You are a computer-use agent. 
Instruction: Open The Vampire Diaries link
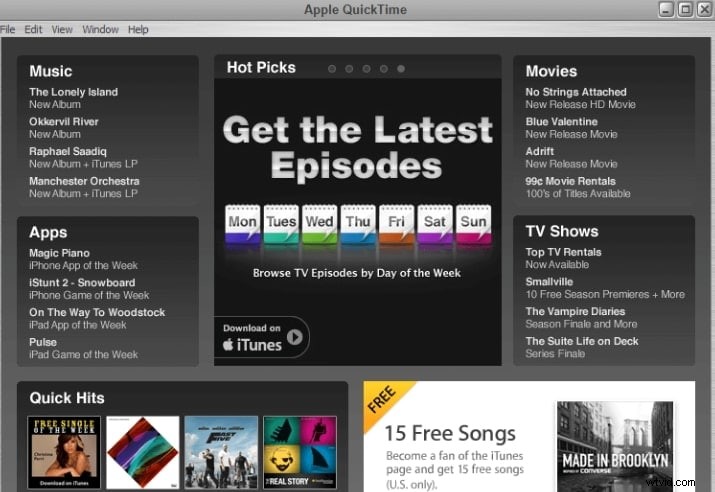pos(581,317)
